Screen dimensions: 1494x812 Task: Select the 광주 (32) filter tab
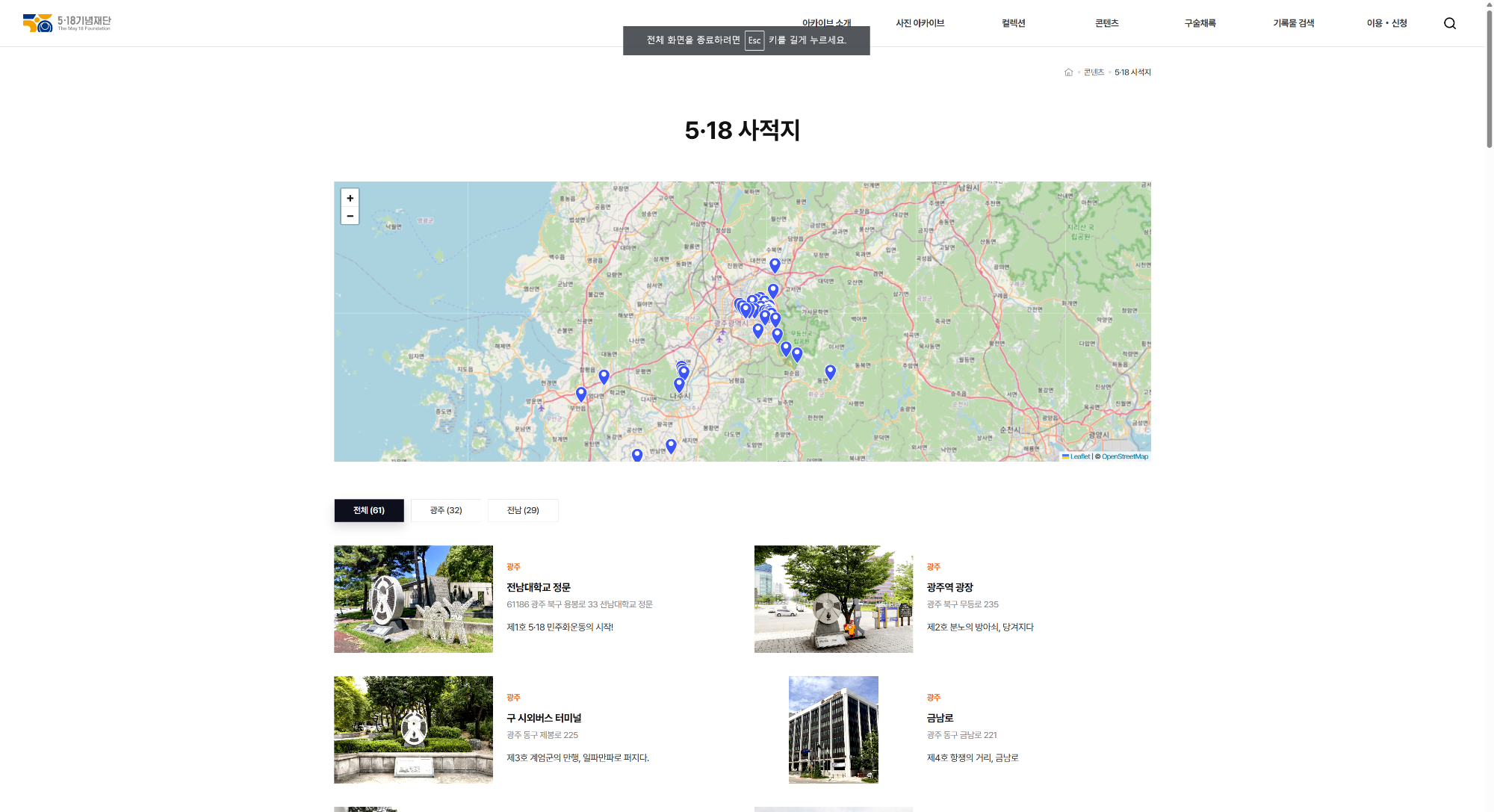tap(446, 510)
